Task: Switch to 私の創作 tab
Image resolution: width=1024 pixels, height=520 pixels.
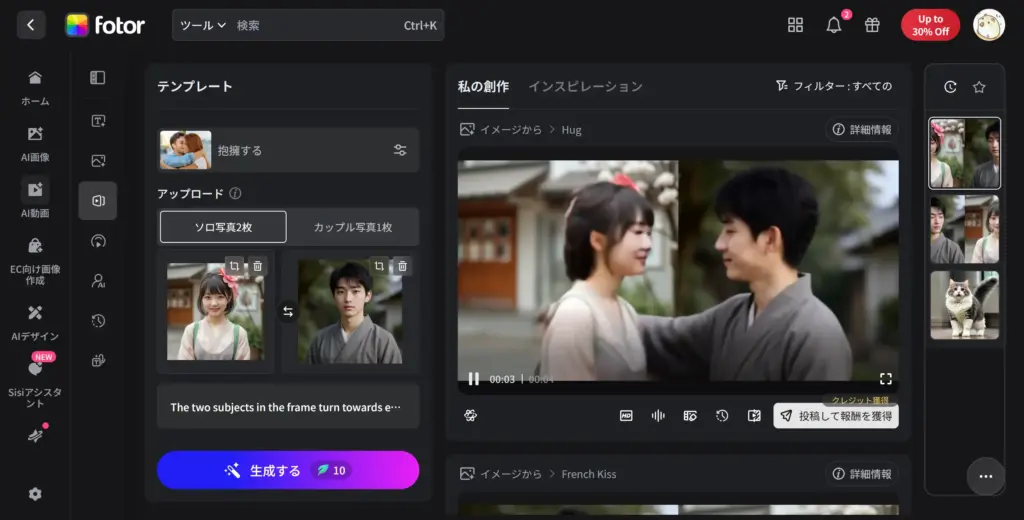Action: tap(483, 86)
